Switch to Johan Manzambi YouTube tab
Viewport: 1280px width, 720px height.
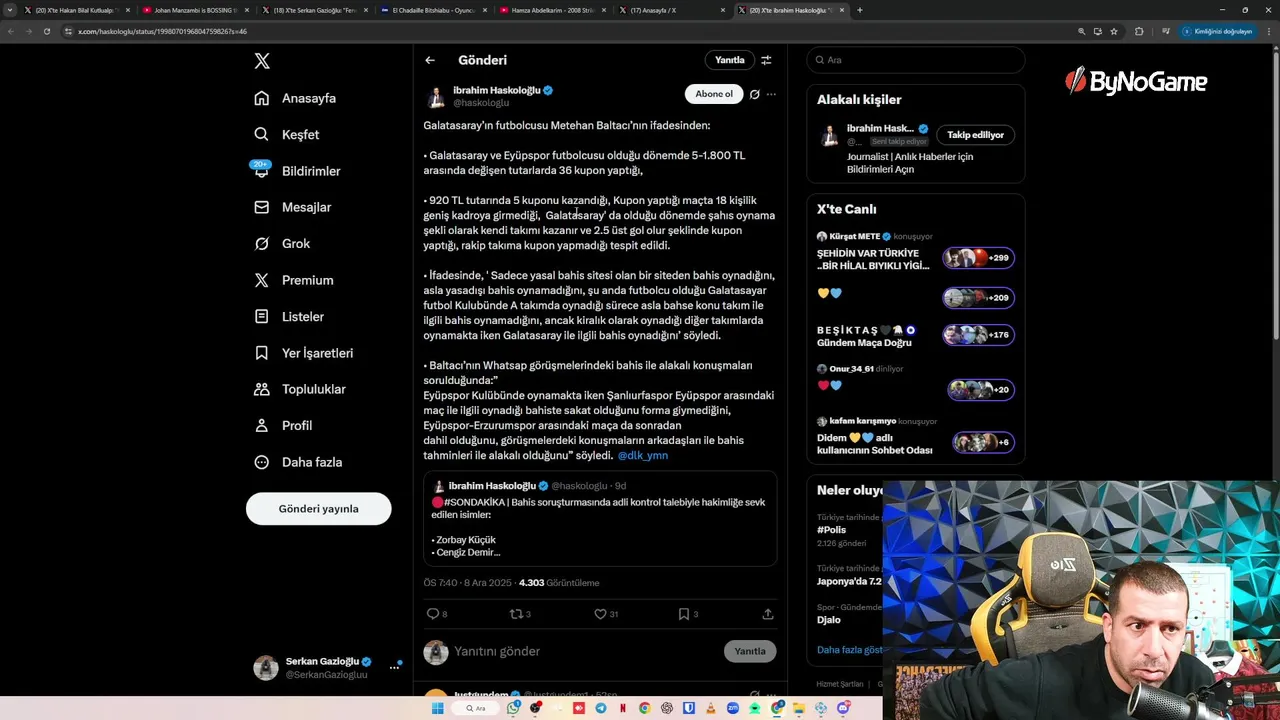coord(194,10)
